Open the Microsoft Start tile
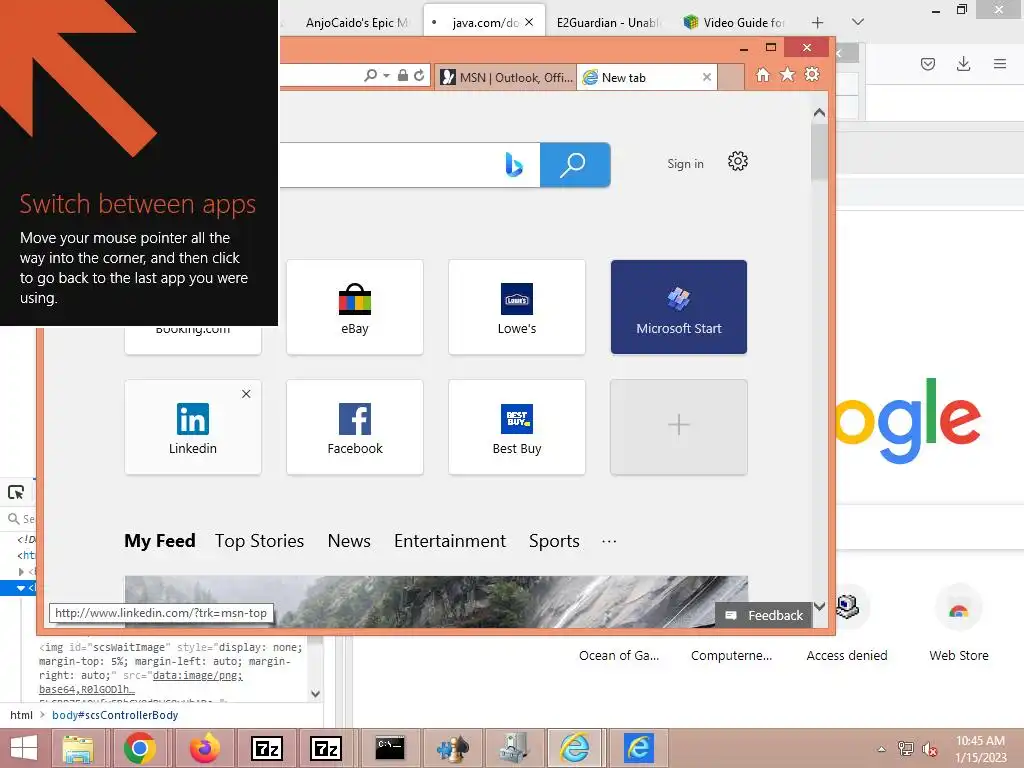Viewport: 1024px width, 768px height. coord(679,307)
